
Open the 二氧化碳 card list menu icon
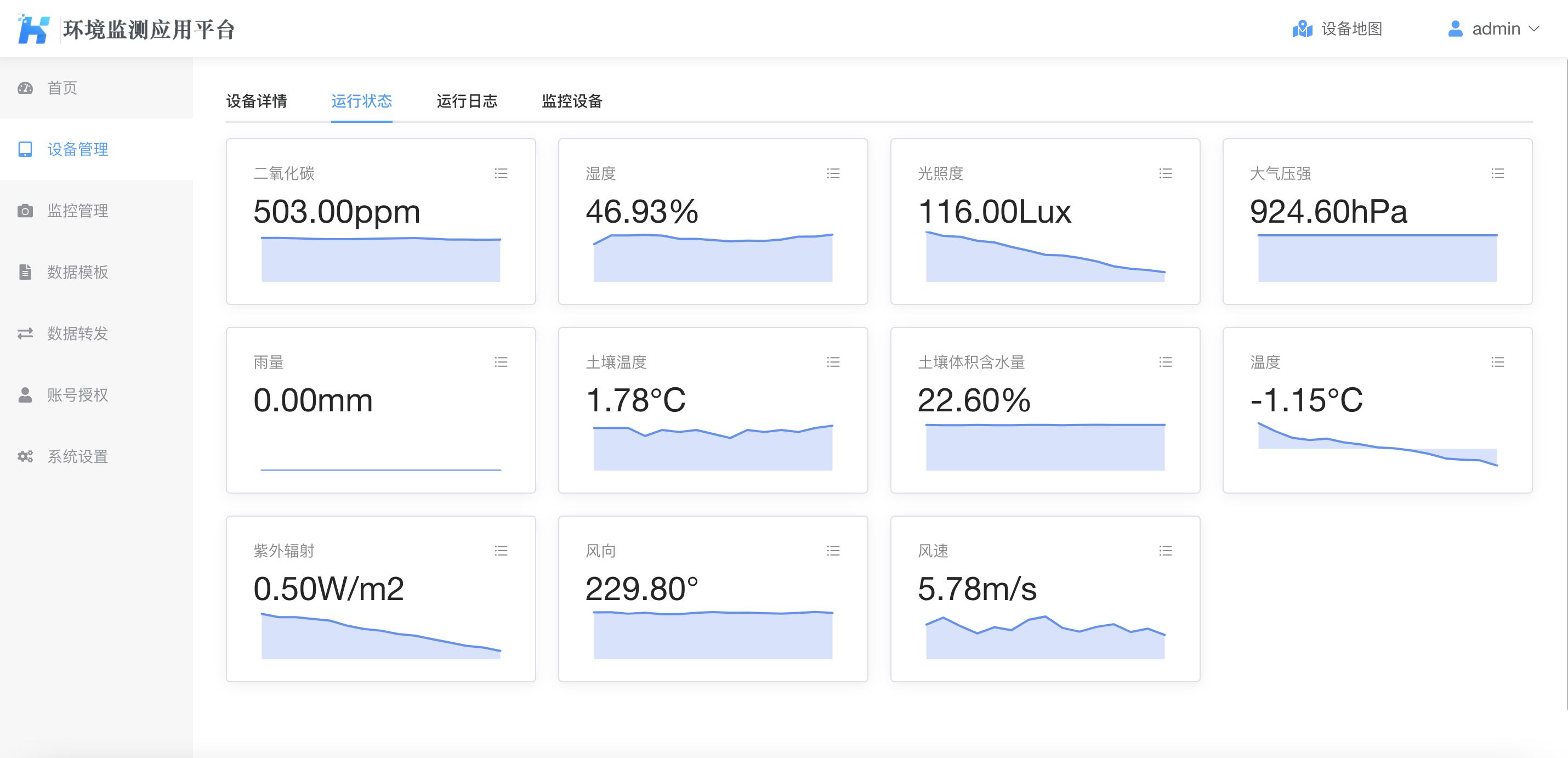(501, 173)
